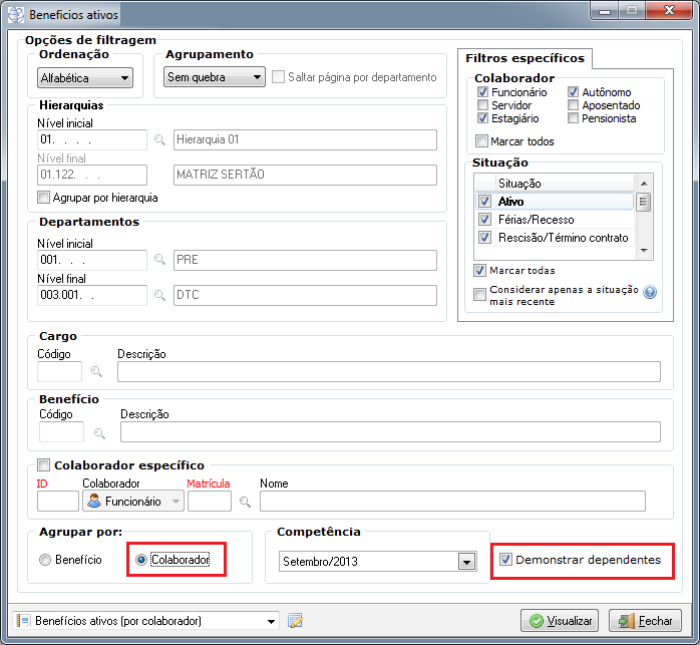This screenshot has height=645, width=700.
Task: Open the Cargo code lookup magnifier
Action: [97, 372]
